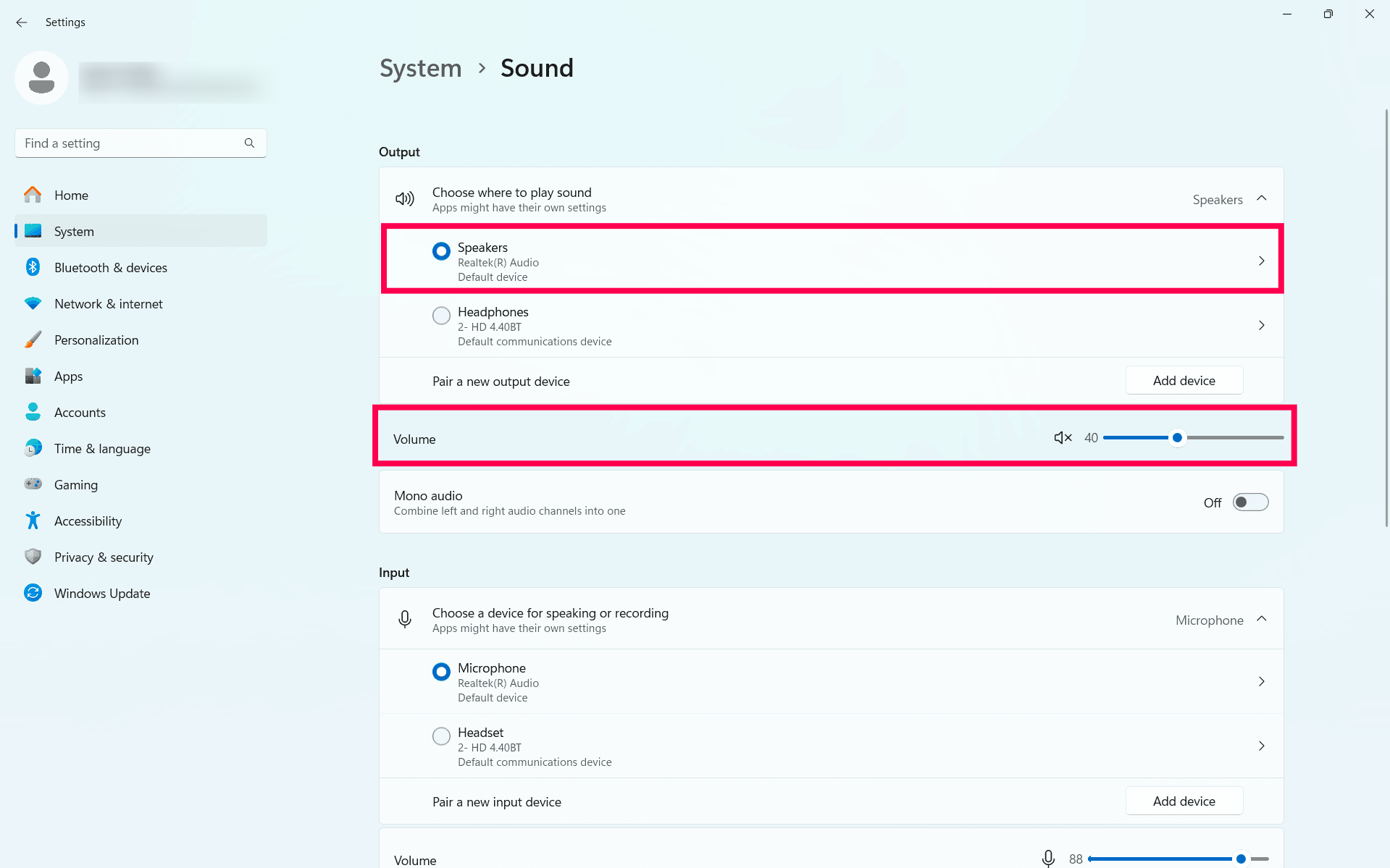This screenshot has width=1390, height=868.
Task: Select Headphones as the output device
Action: click(x=441, y=316)
